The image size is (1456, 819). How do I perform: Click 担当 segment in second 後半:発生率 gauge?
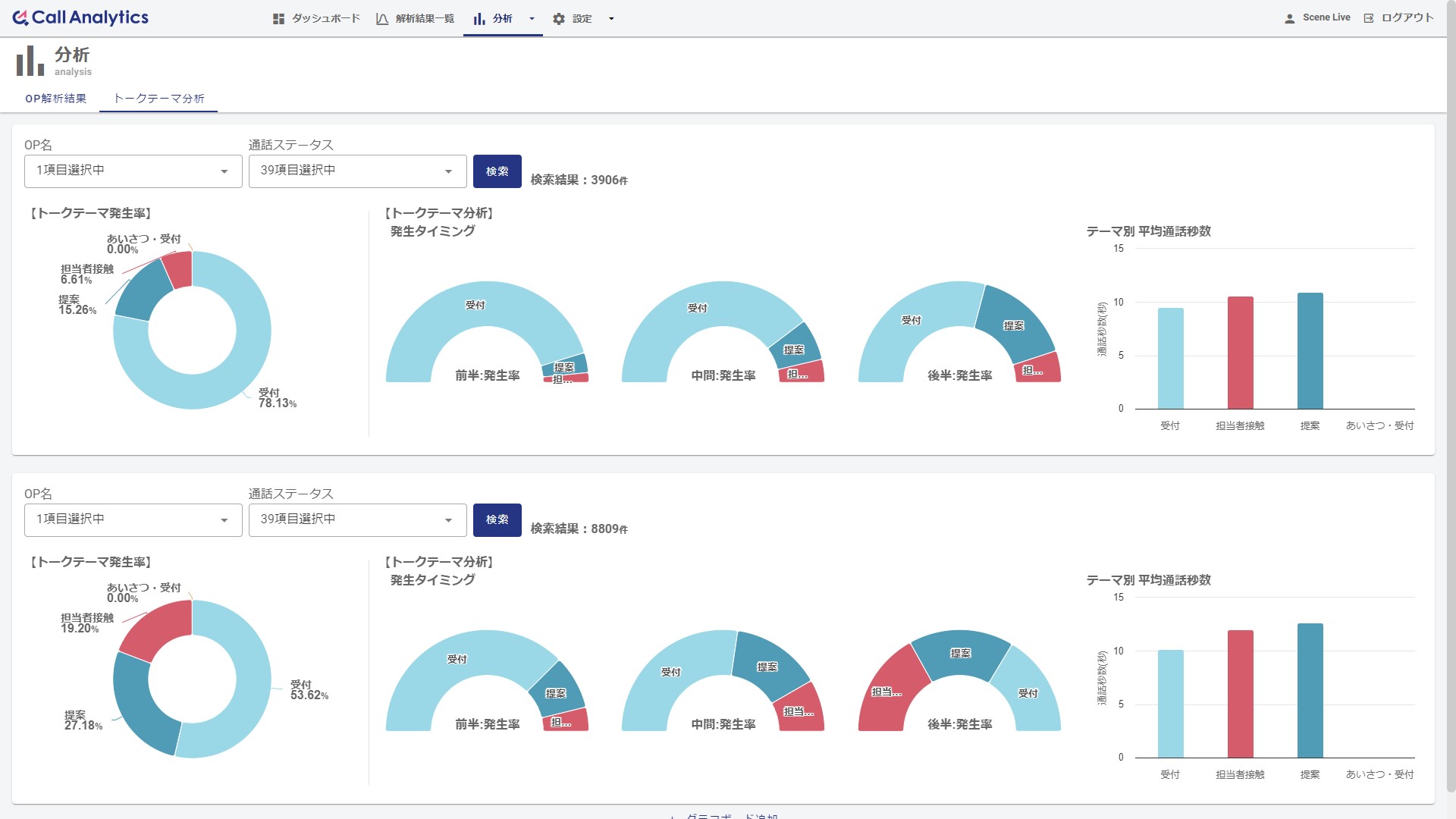coord(891,690)
